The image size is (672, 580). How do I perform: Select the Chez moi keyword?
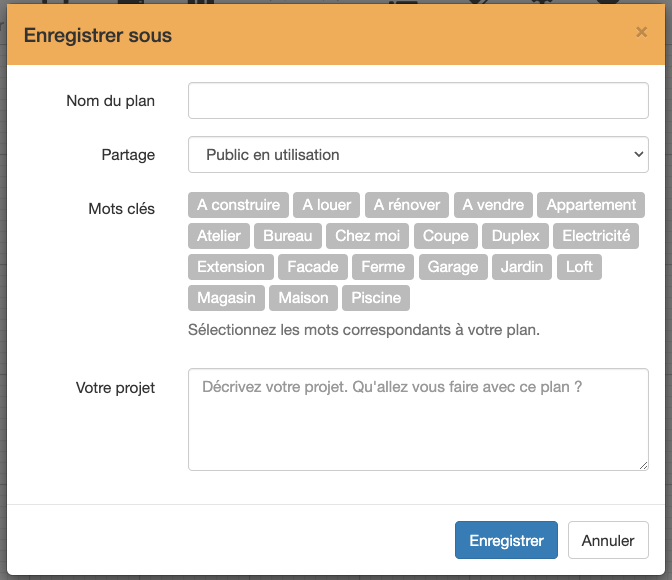[367, 236]
